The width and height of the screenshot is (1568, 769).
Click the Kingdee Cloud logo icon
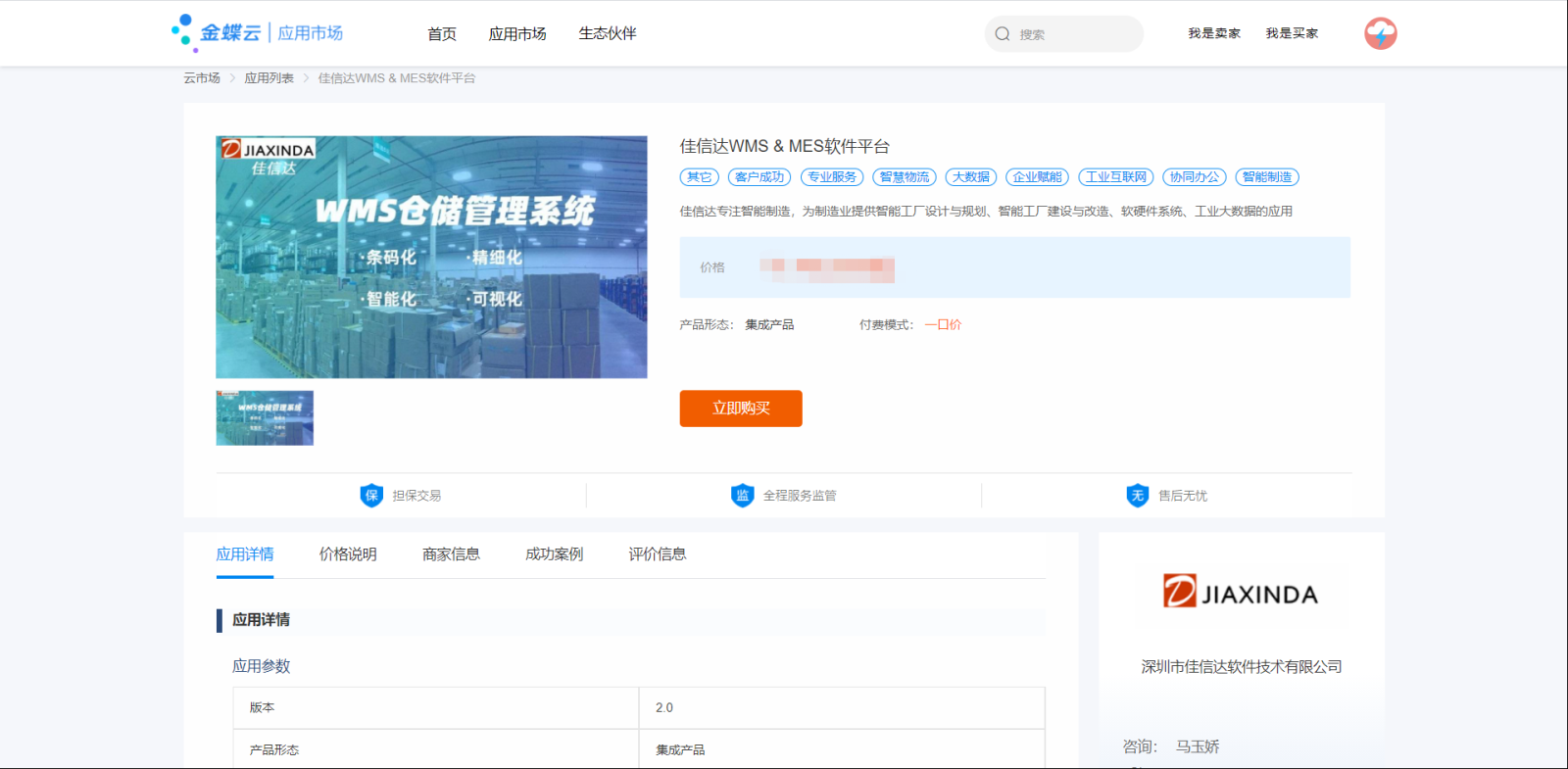point(185,32)
